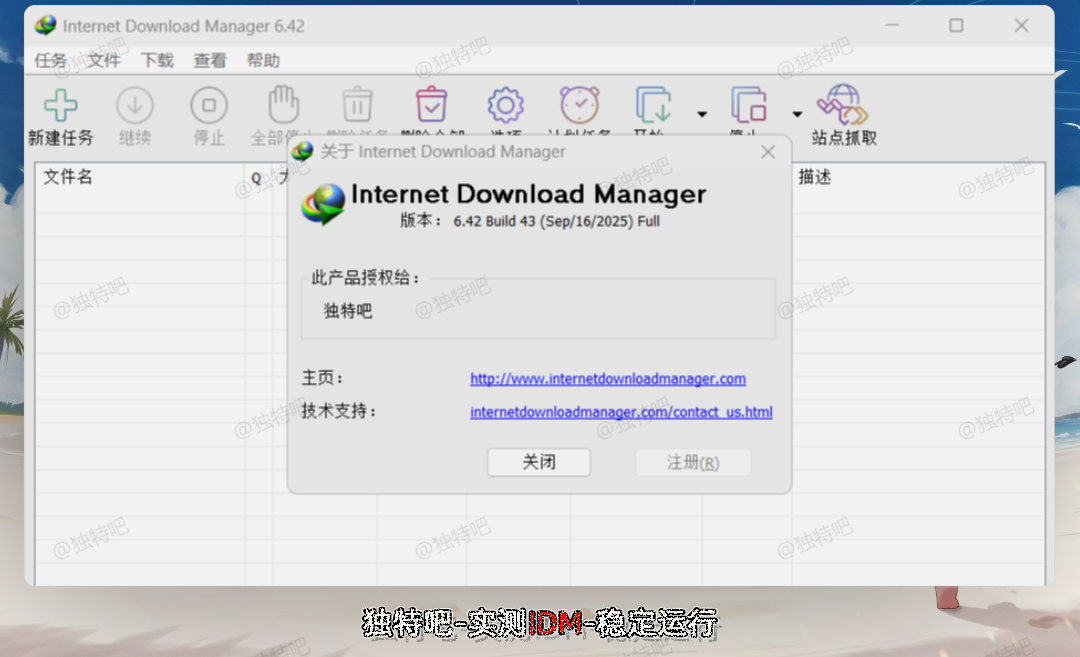Click the 继续 resume download icon
1080x657 pixels.
pyautogui.click(x=135, y=105)
